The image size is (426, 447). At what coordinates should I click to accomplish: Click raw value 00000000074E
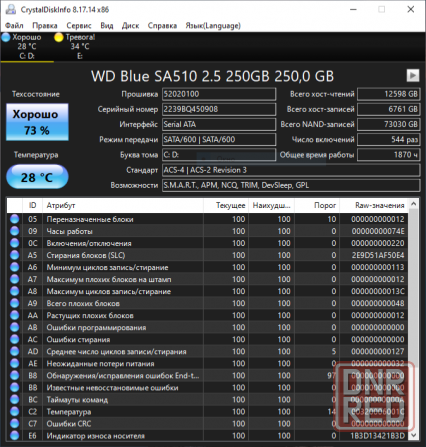click(378, 231)
